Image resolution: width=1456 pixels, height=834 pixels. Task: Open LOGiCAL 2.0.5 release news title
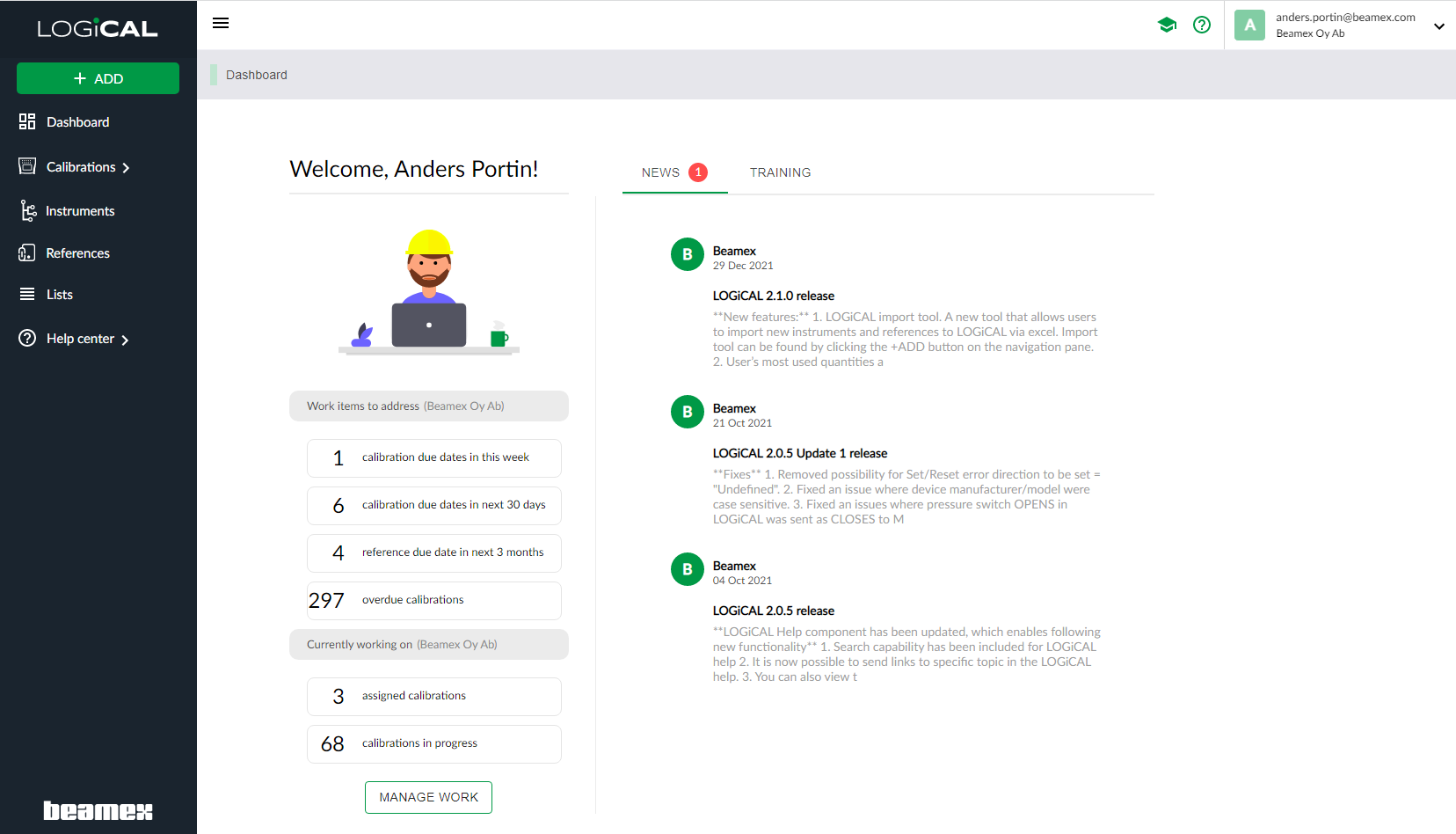click(x=774, y=611)
